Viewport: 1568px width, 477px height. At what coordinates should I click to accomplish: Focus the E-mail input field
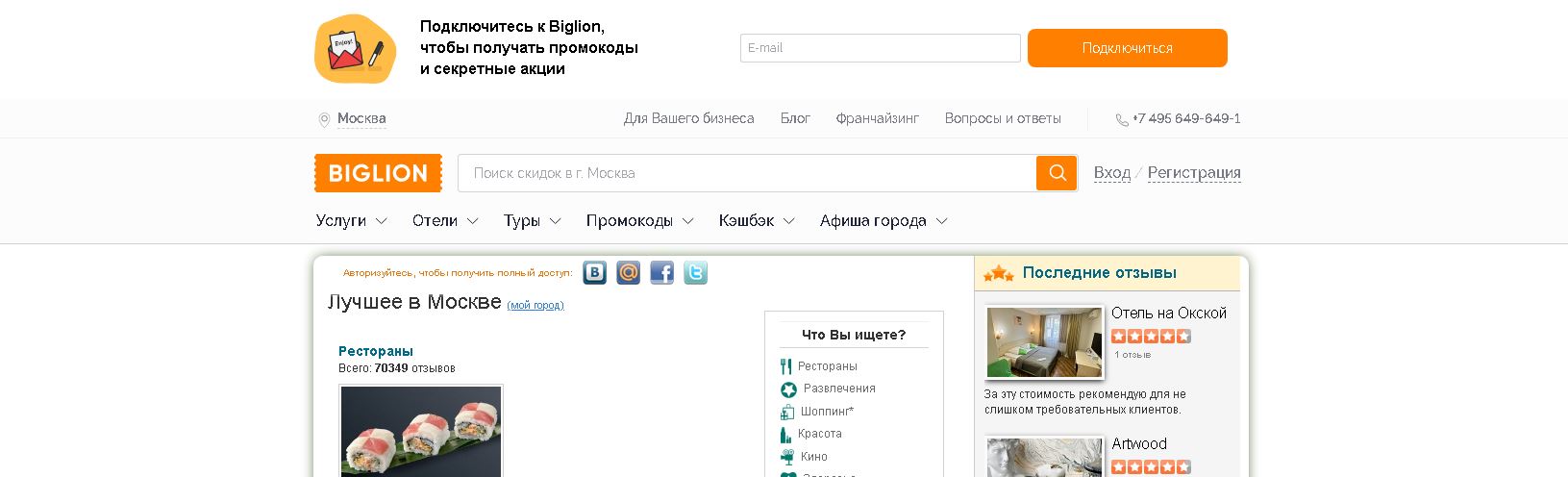click(881, 48)
